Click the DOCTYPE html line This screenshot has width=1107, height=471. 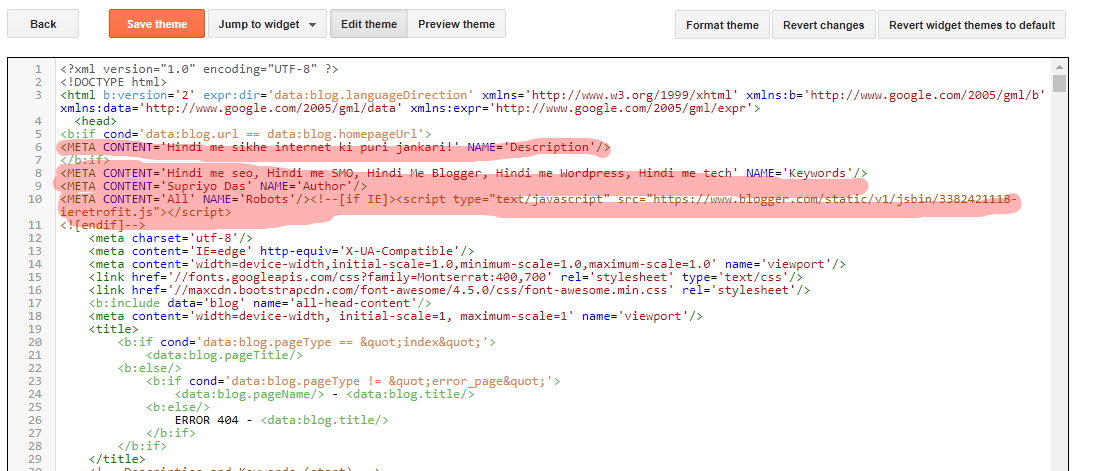(x=114, y=82)
